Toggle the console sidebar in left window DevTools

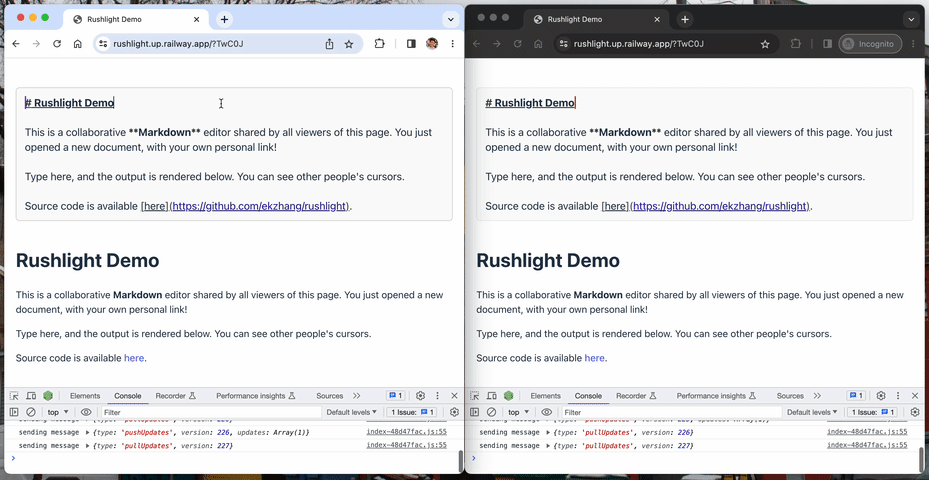pyautogui.click(x=14, y=412)
